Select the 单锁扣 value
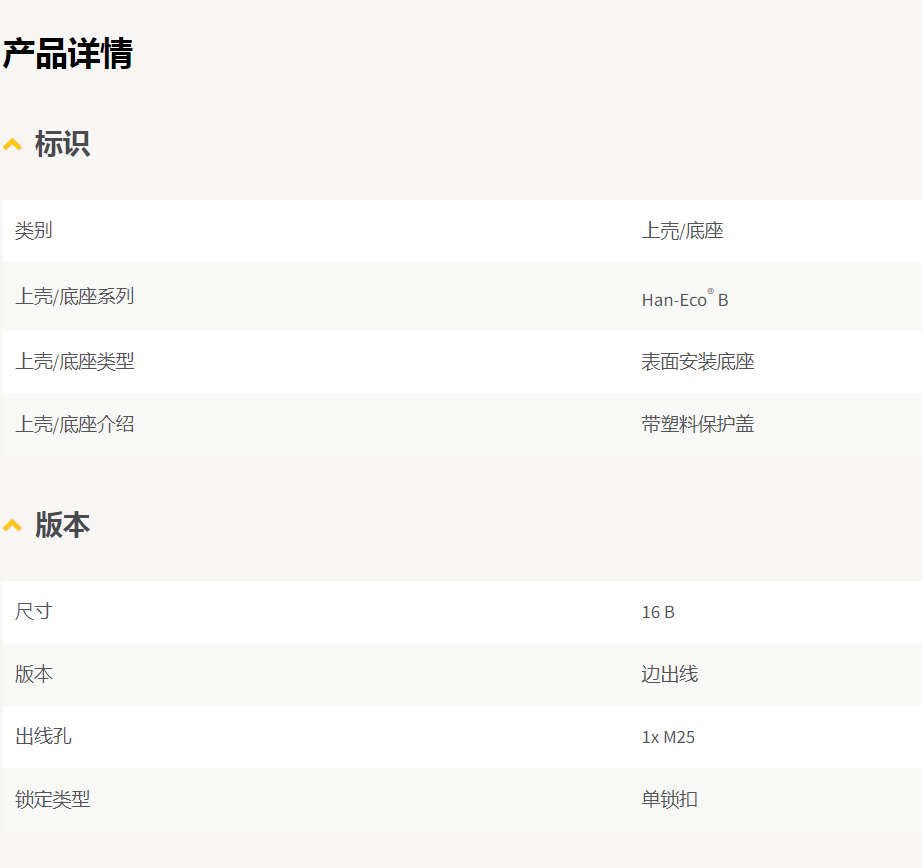Viewport: 922px width, 868px height. tap(670, 799)
